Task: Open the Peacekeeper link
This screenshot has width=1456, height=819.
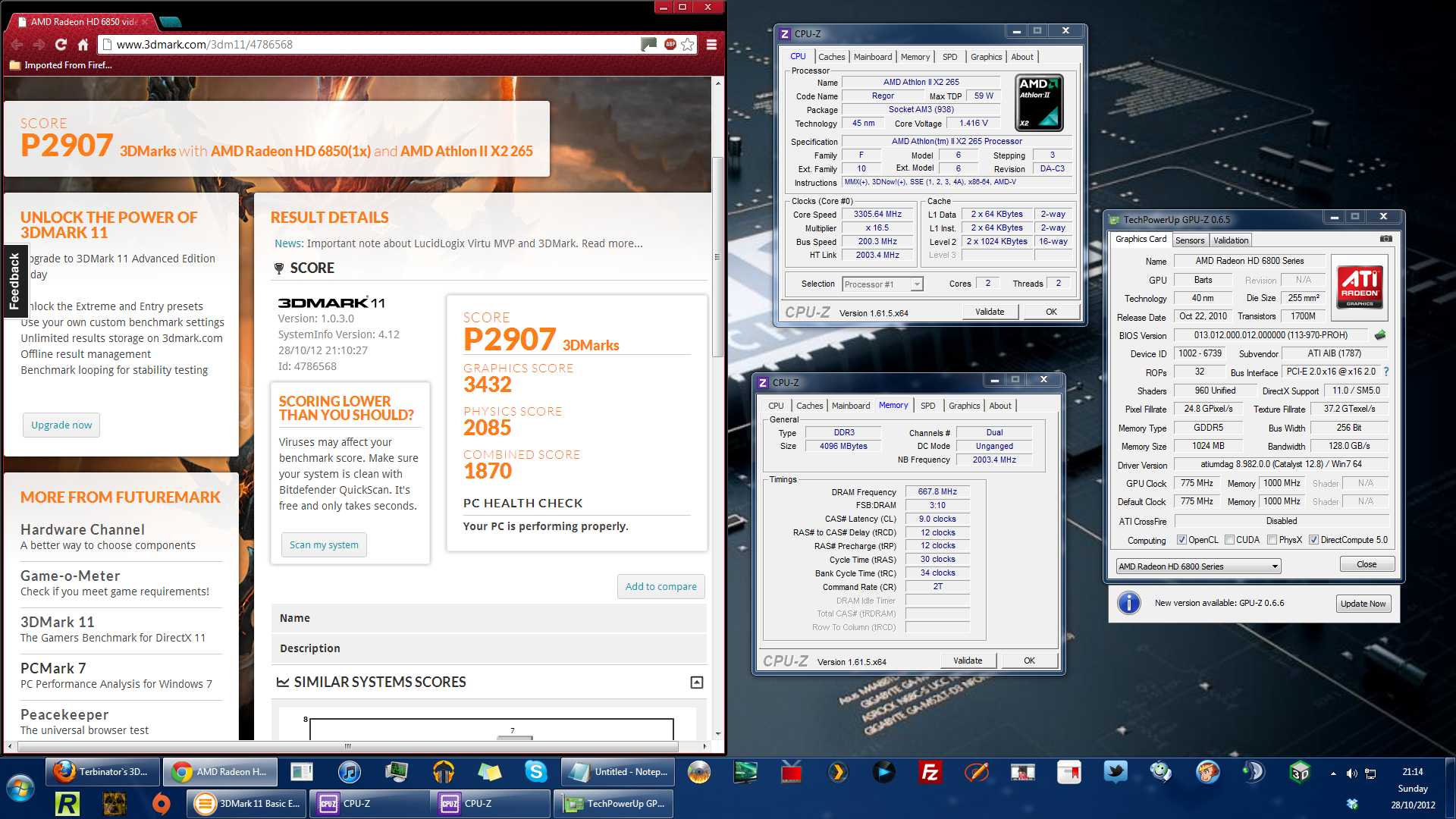Action: tap(64, 714)
